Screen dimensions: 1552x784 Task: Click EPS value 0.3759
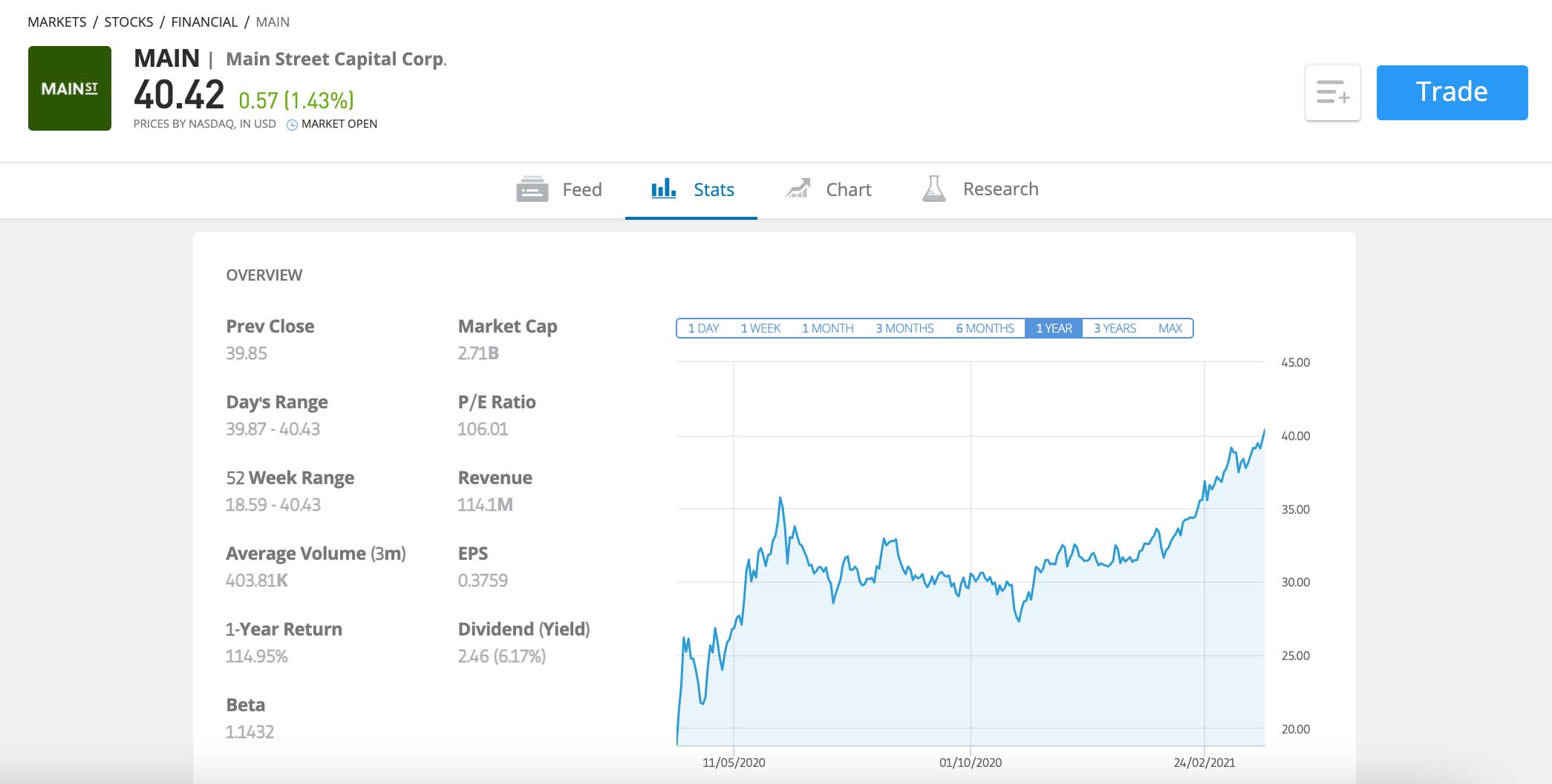(483, 581)
